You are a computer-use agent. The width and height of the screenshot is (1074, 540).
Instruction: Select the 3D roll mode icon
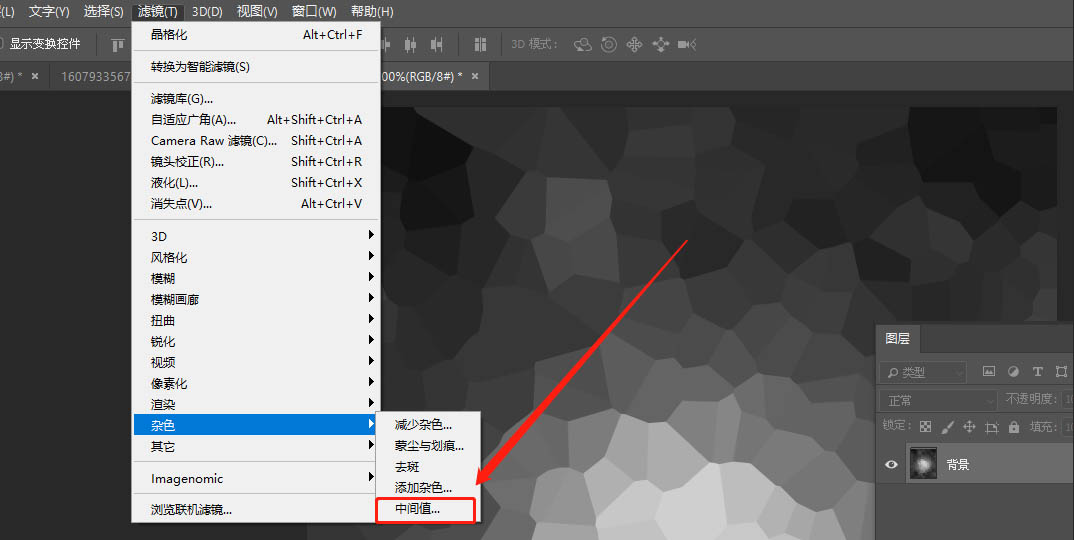coord(609,45)
